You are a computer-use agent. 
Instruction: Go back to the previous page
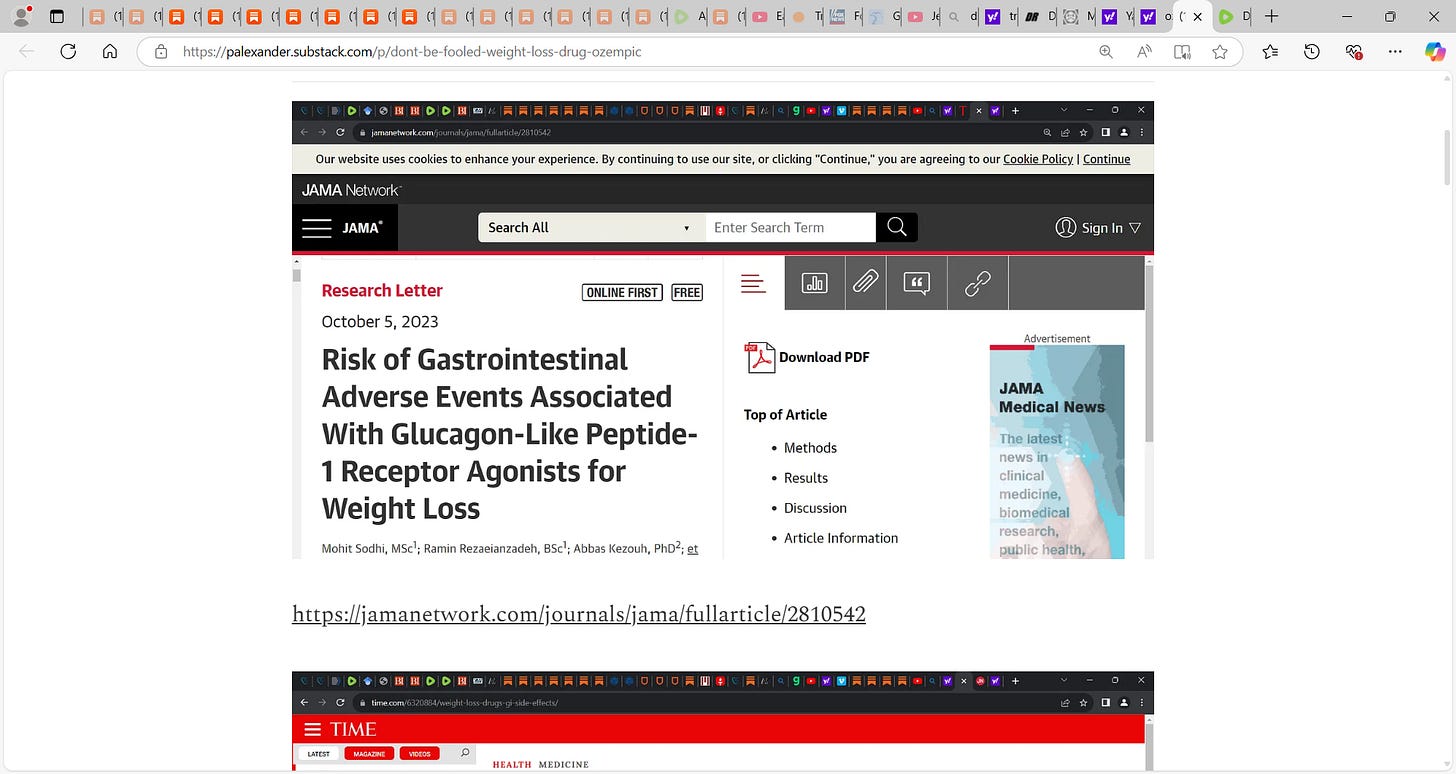(x=27, y=52)
